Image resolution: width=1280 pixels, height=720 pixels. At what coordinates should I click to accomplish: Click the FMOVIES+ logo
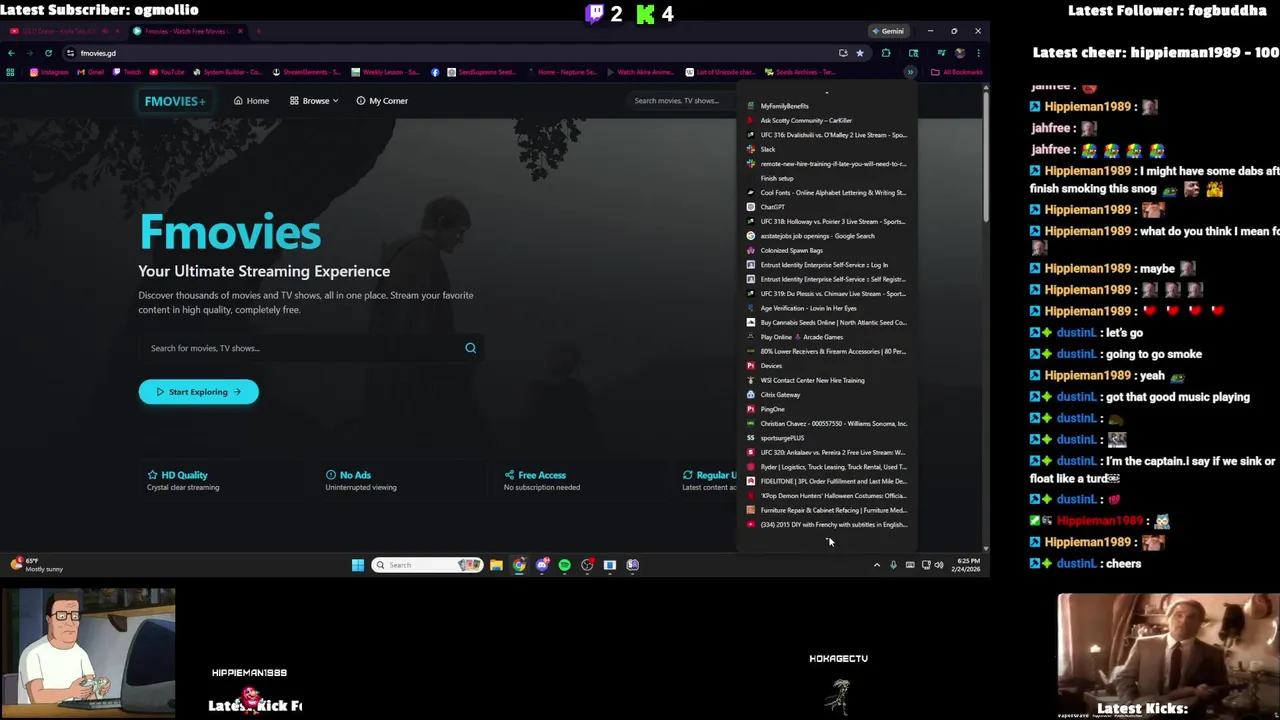174,101
